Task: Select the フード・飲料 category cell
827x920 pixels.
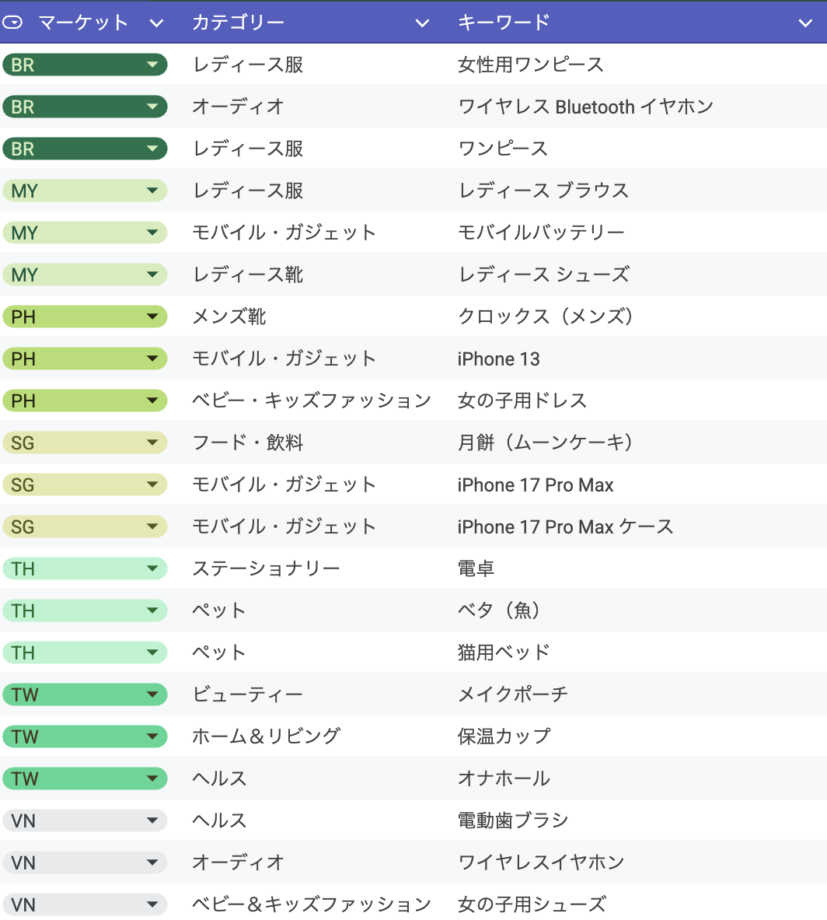Action: [247, 443]
